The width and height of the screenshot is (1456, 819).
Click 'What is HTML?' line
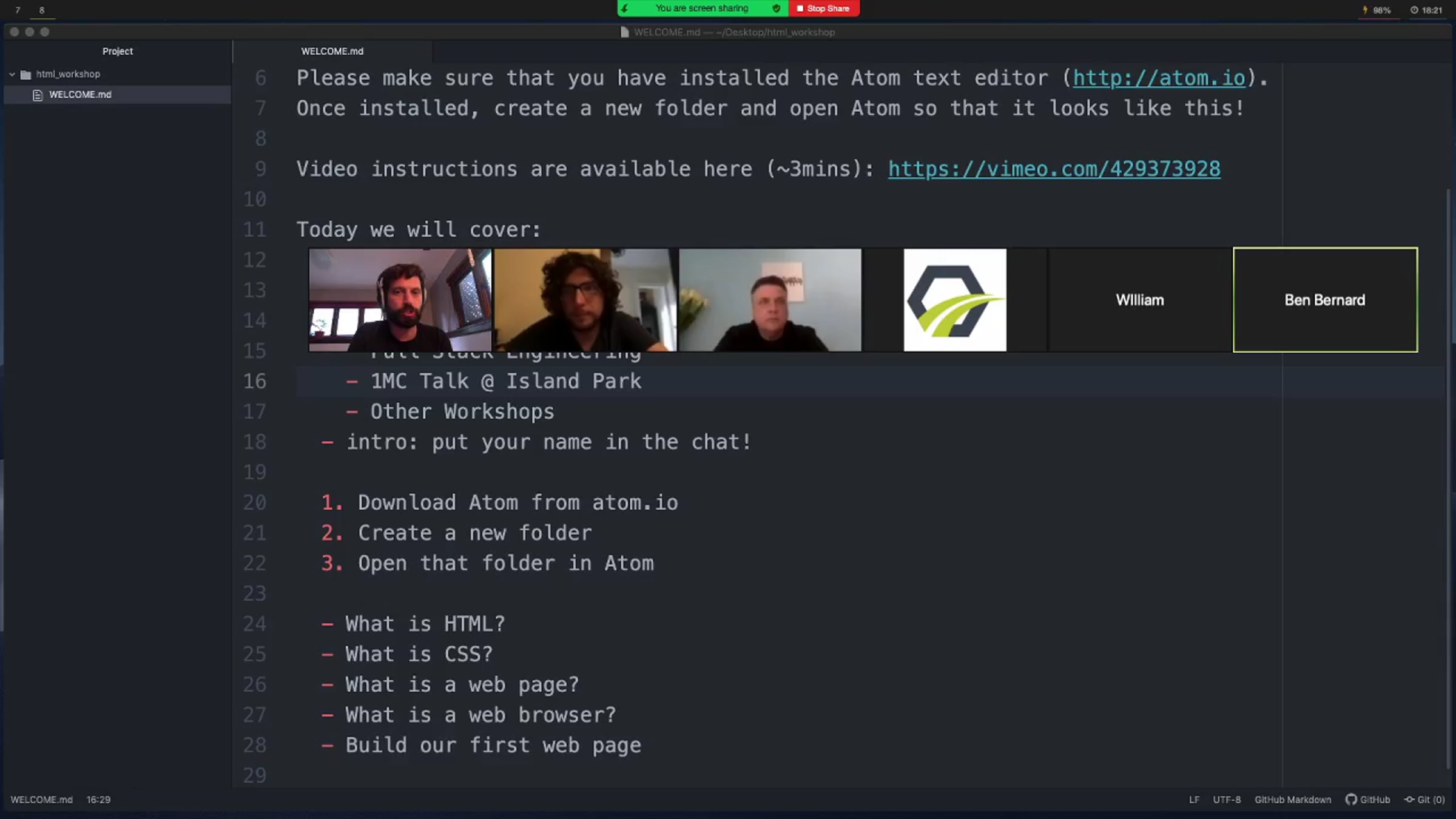coord(425,624)
